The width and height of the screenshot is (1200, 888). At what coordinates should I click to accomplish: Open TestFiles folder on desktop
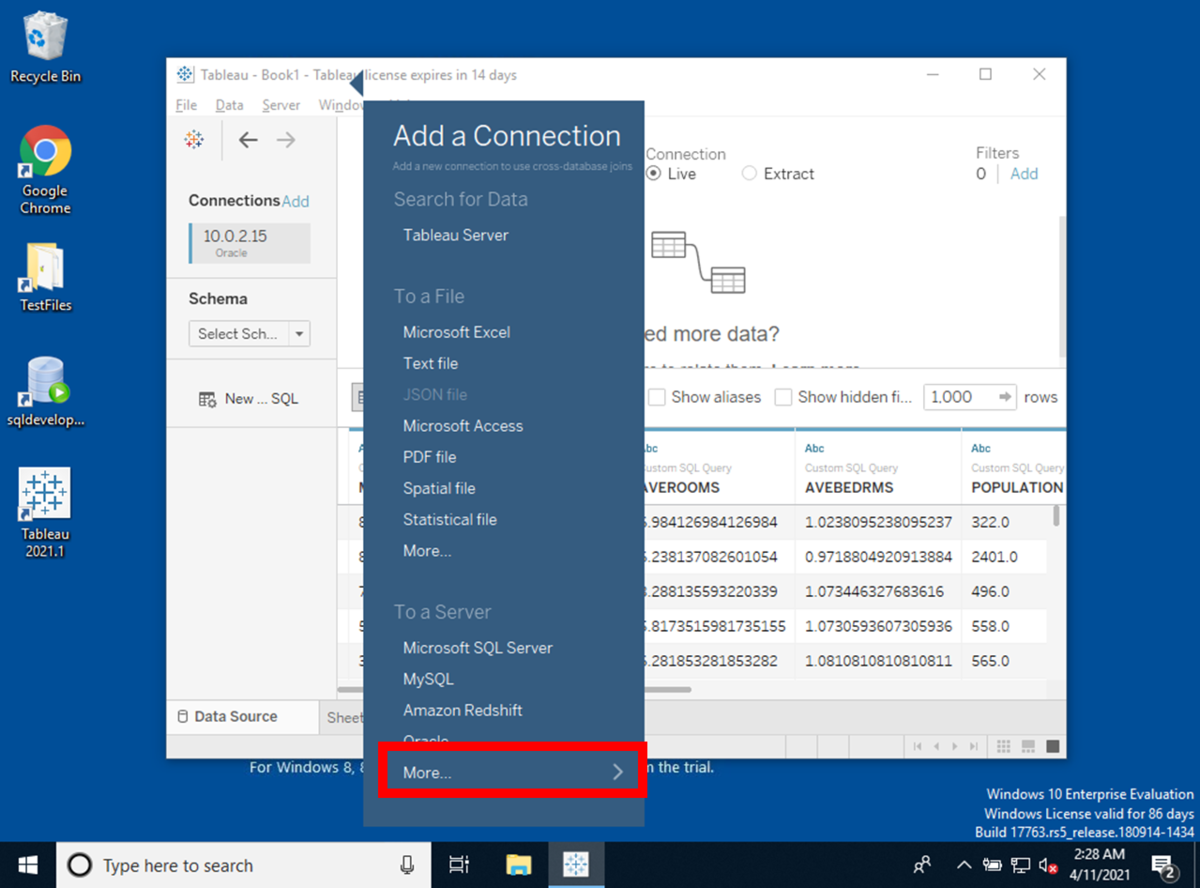[x=45, y=277]
